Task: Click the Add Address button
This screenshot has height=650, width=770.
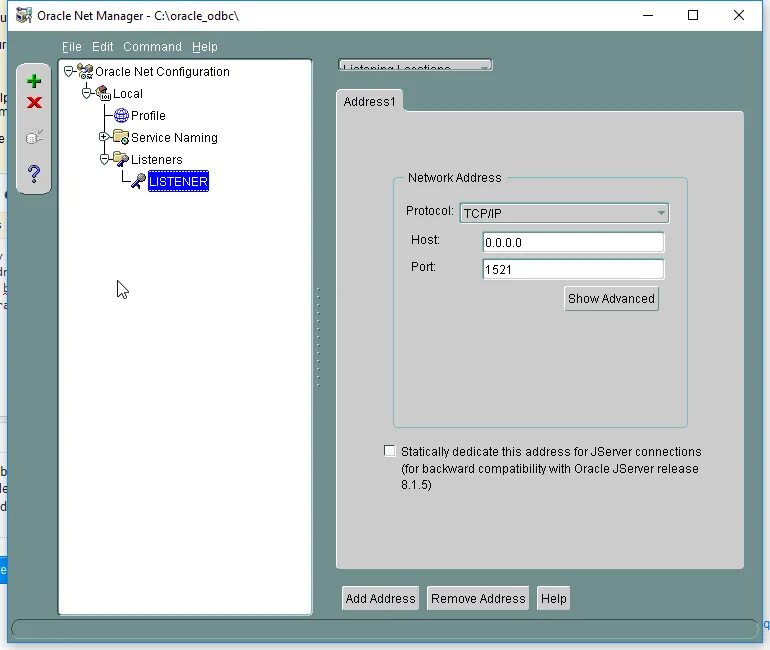Action: (x=380, y=598)
